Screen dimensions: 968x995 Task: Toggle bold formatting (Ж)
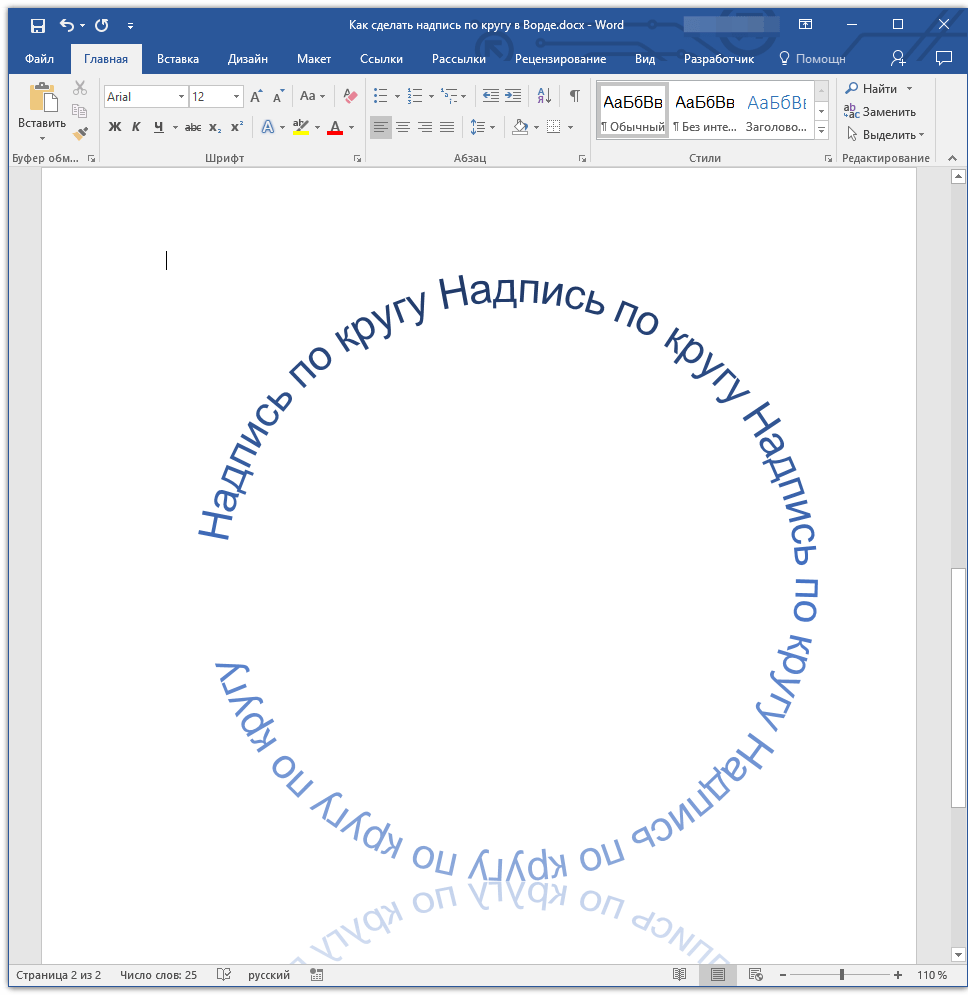pos(114,127)
